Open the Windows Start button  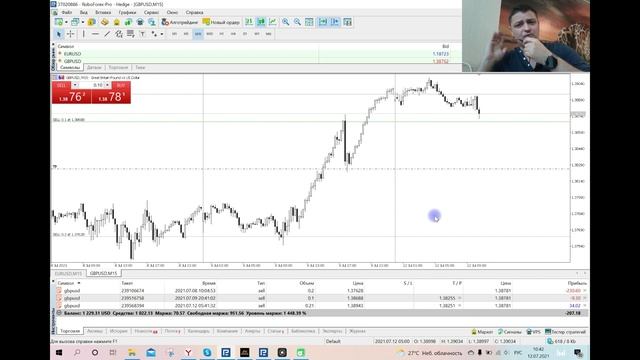click(x=59, y=352)
